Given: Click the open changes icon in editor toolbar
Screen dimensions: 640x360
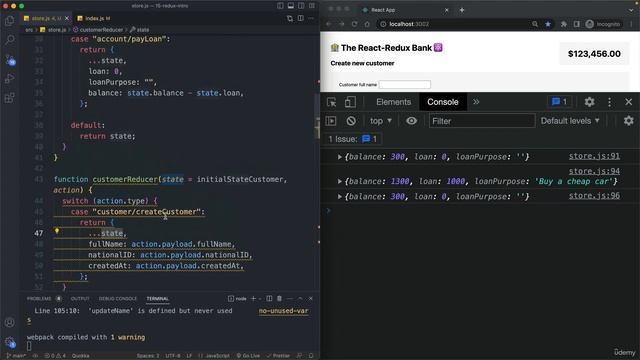Looking at the screenshot, I should 290,18.
